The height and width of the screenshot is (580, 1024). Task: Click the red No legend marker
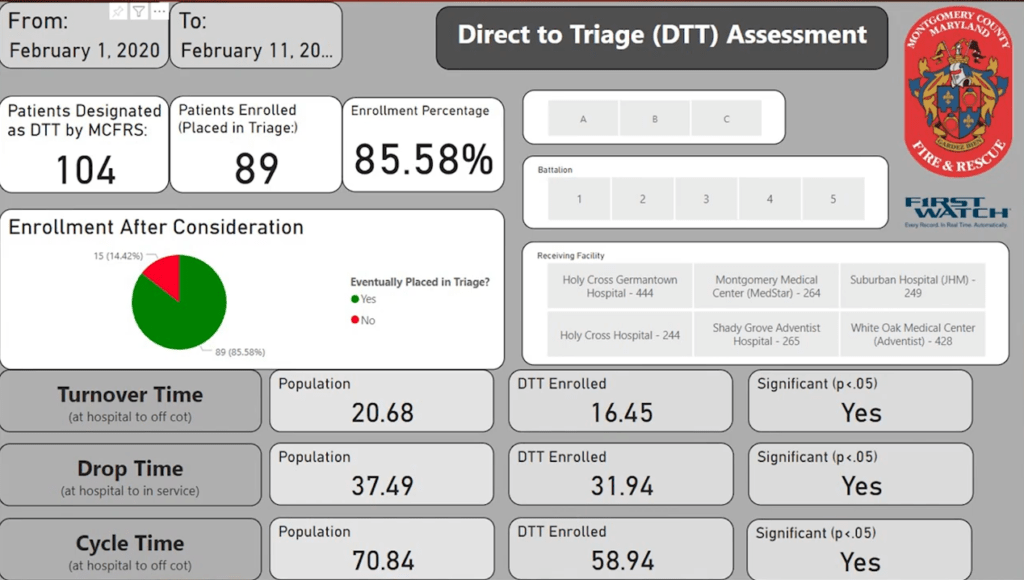355,320
